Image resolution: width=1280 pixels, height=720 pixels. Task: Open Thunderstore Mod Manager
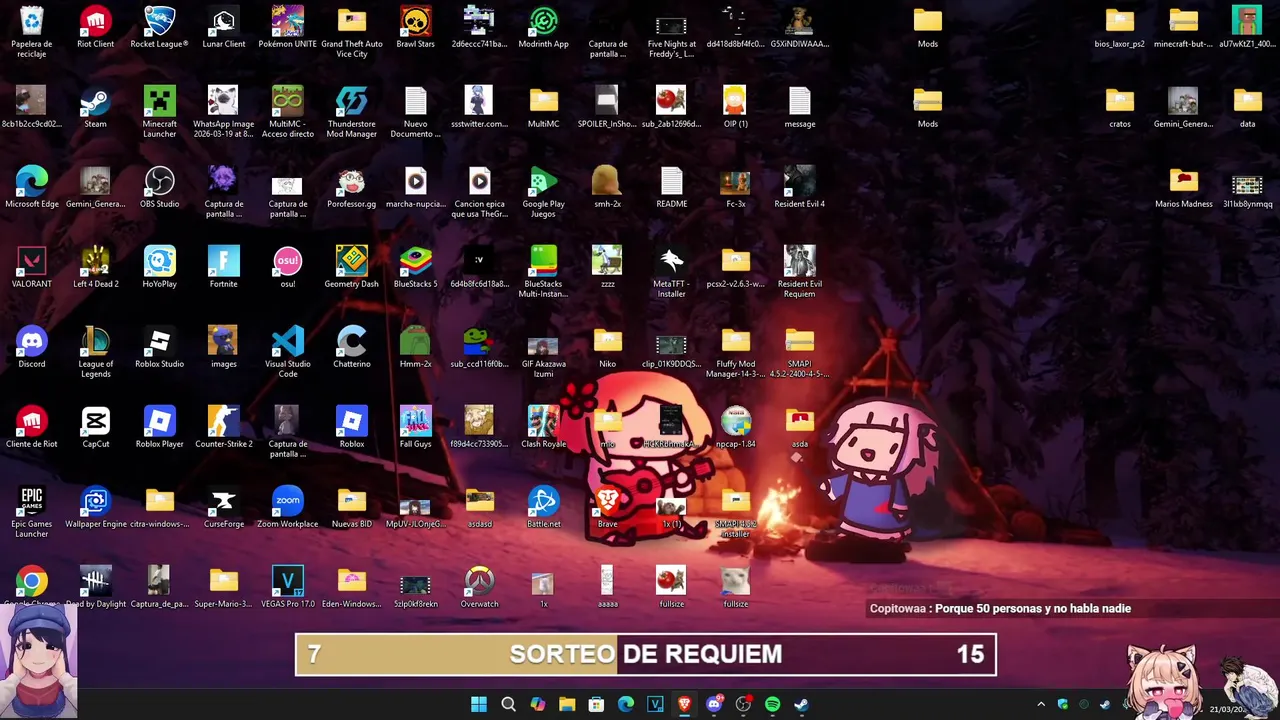click(351, 111)
